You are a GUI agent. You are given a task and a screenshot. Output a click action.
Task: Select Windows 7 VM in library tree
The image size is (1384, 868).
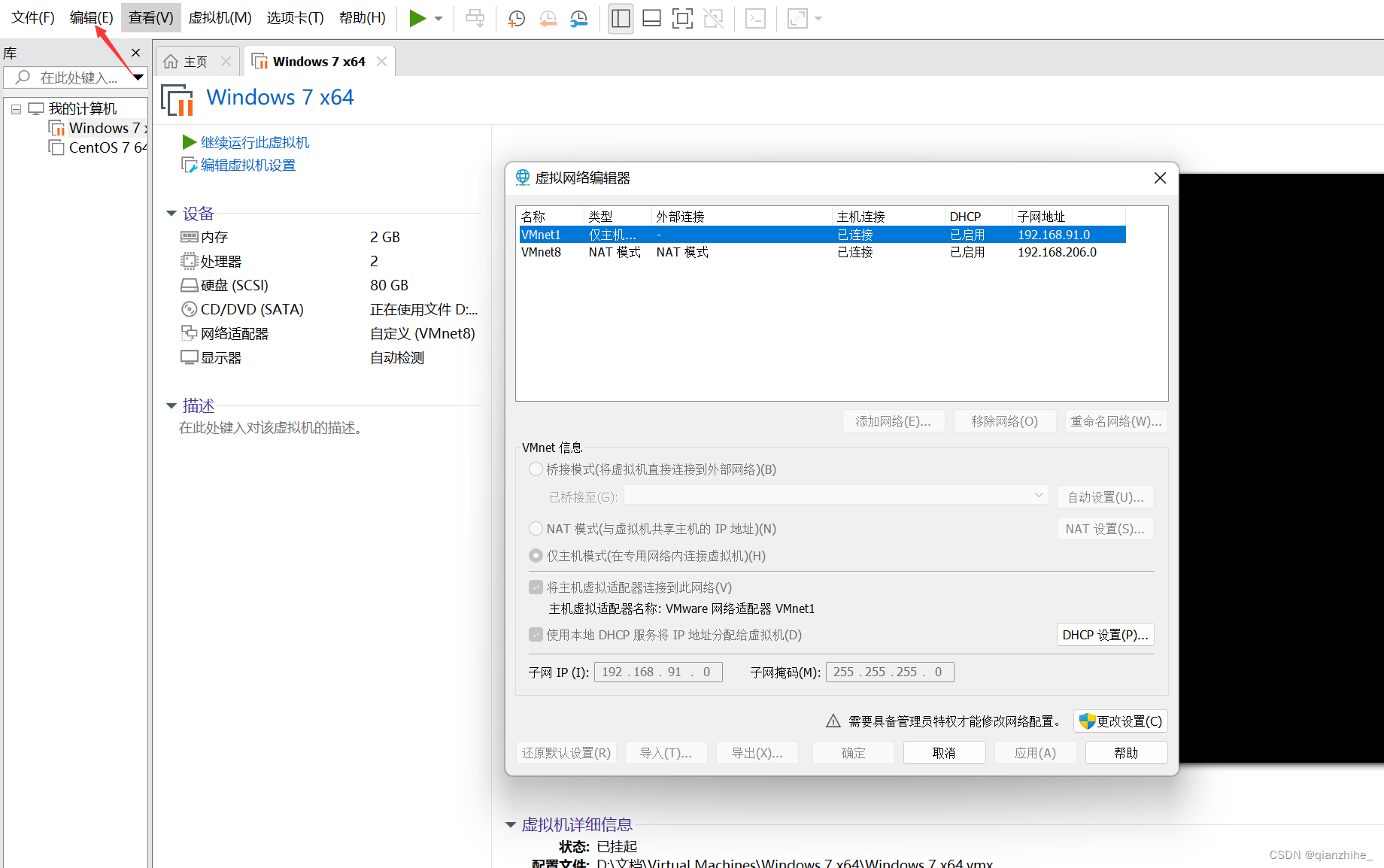(97, 129)
